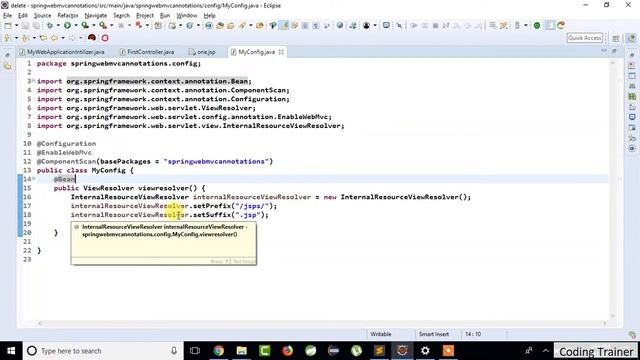Click the red ladybug icon in second toolbar row
The image size is (640, 360).
92,38
